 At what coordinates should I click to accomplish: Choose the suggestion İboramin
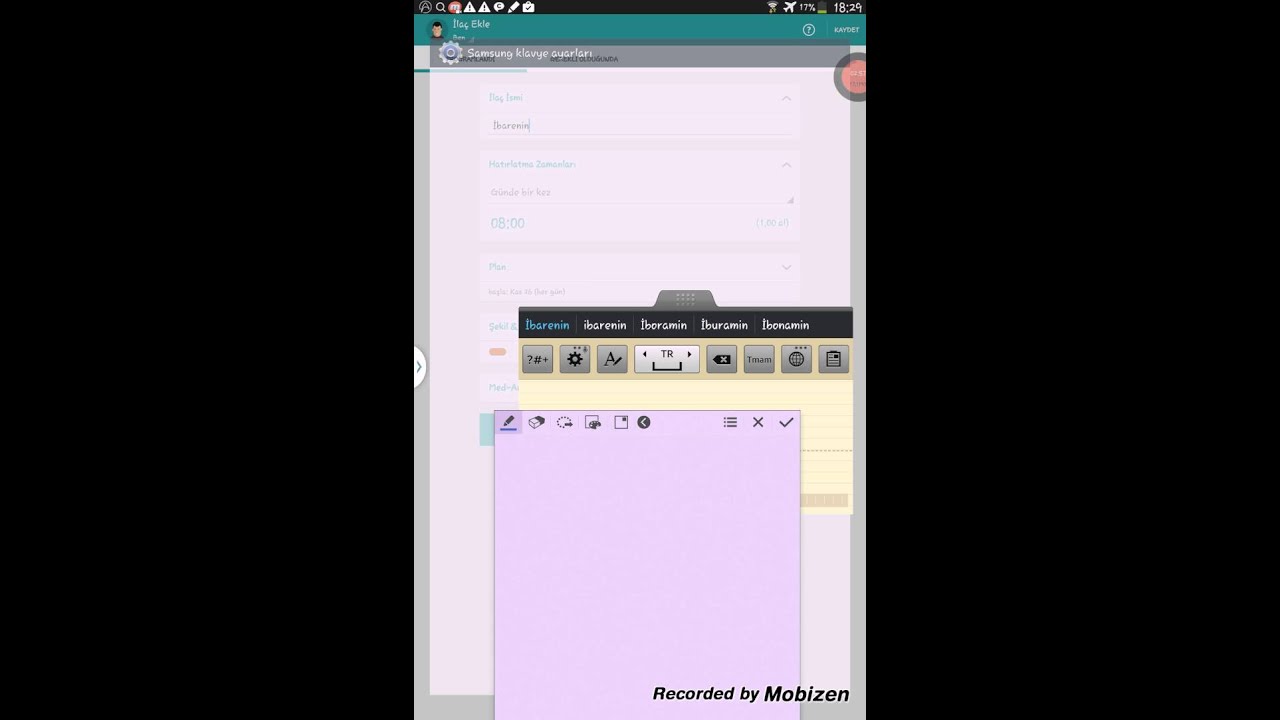coord(664,325)
